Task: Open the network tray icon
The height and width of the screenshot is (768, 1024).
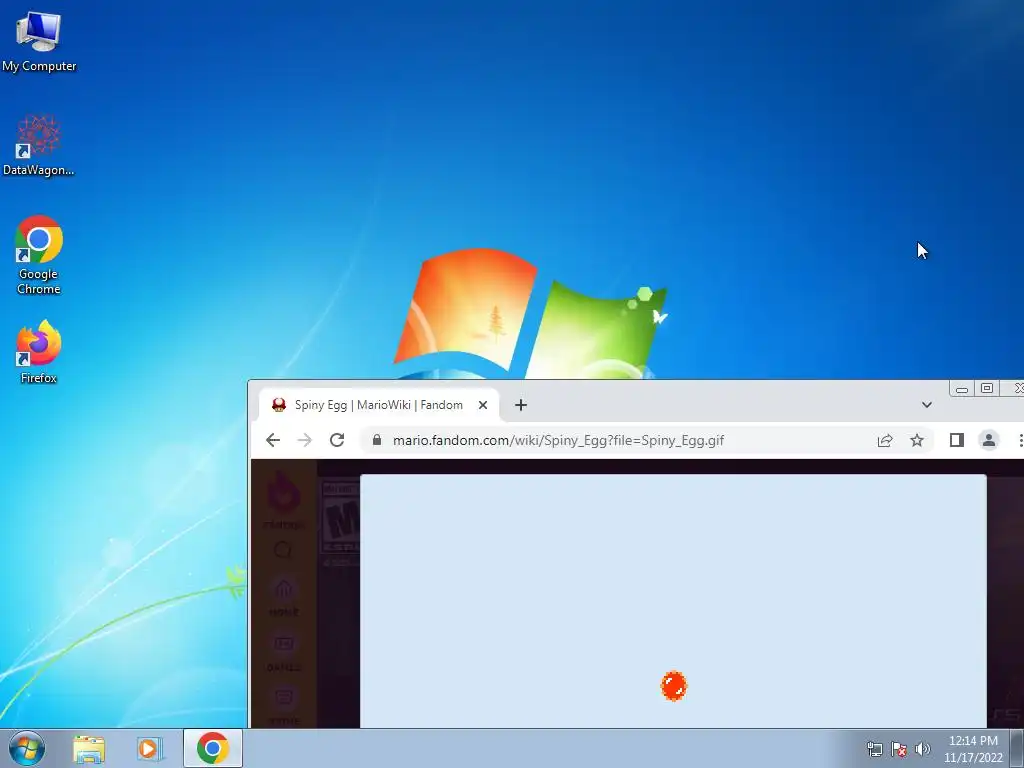Action: pos(874,749)
